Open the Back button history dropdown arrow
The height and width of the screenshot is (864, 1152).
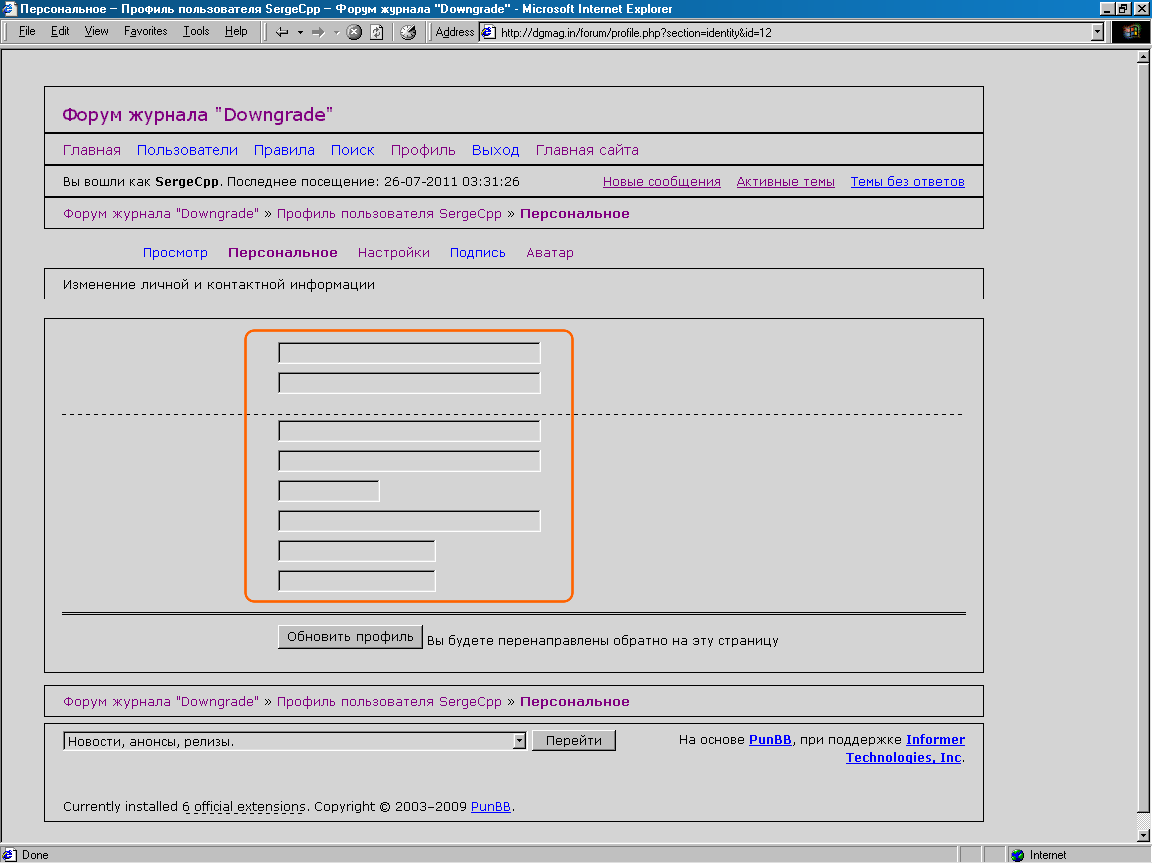point(300,32)
